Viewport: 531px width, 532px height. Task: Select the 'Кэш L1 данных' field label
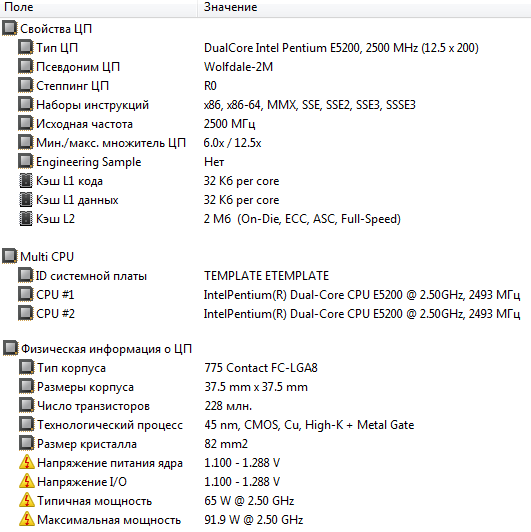(x=77, y=200)
